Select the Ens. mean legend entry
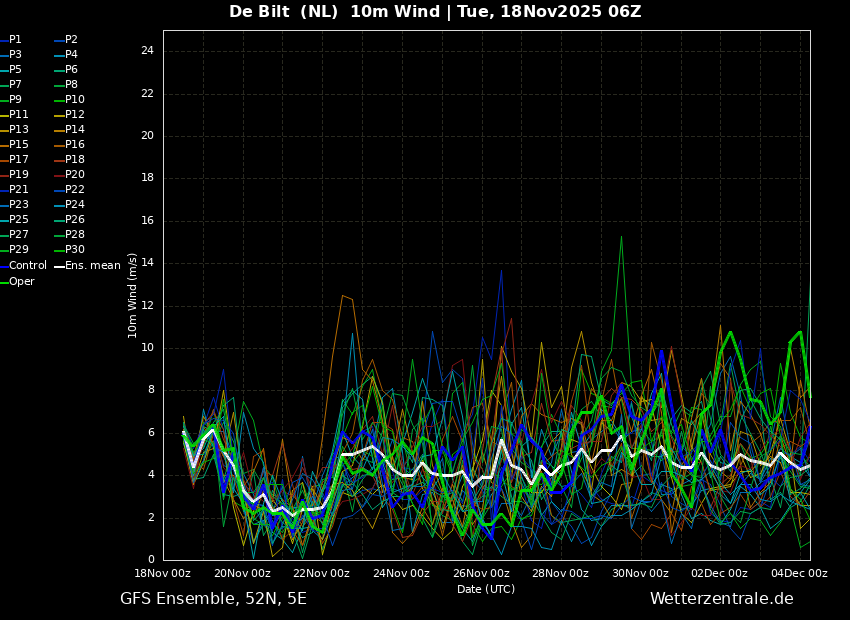The height and width of the screenshot is (620, 850). click(88, 266)
